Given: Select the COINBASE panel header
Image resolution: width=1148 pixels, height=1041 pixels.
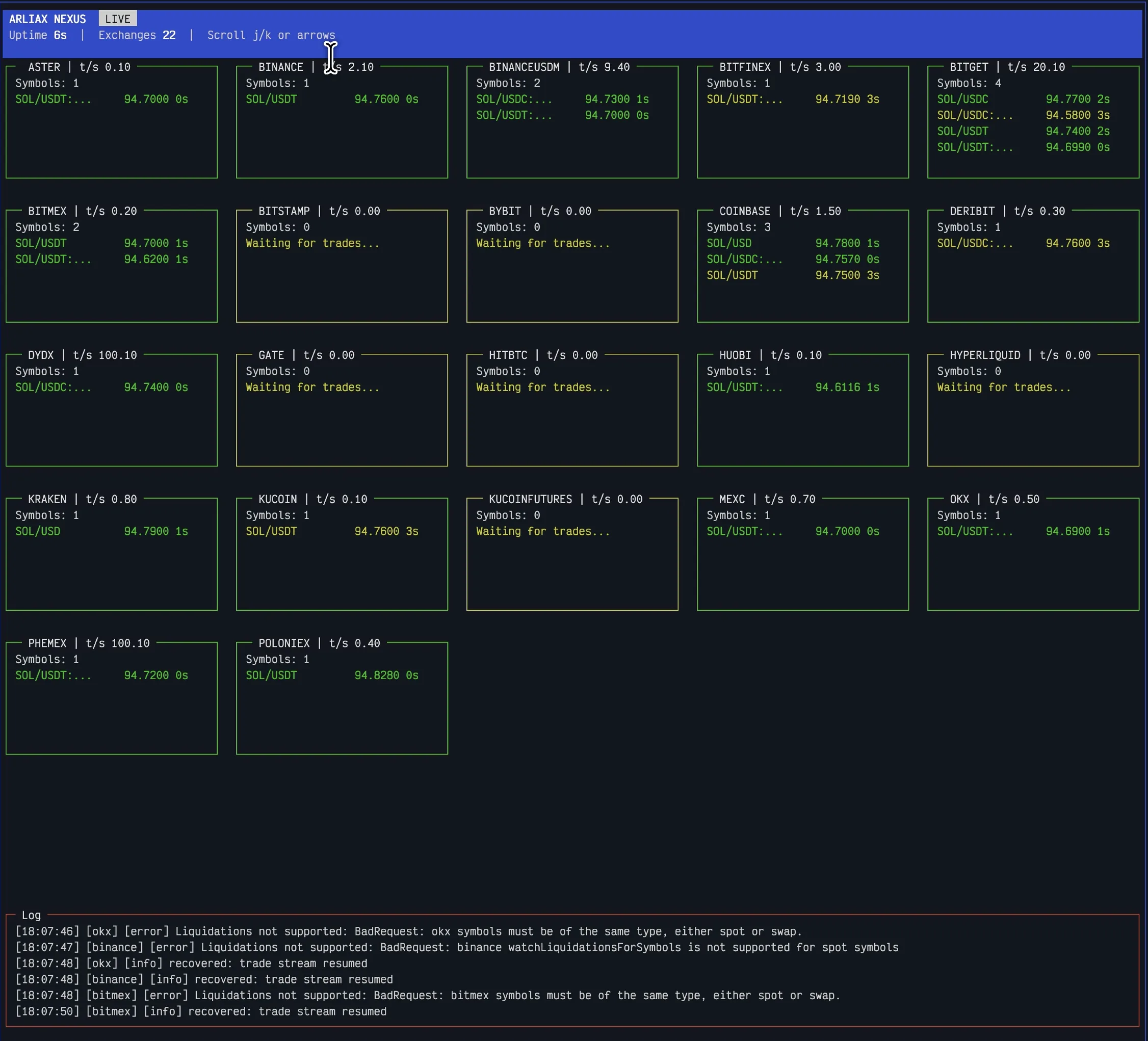Looking at the screenshot, I should click(779, 211).
